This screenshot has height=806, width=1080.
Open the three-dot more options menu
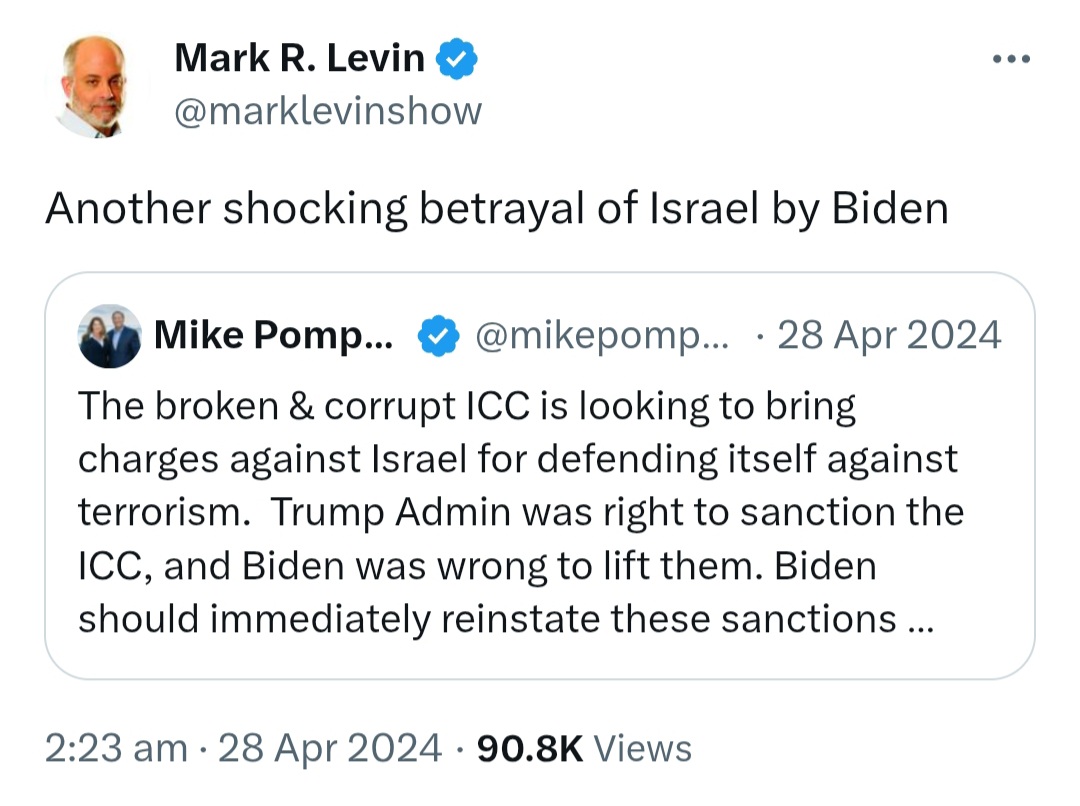tap(1011, 59)
